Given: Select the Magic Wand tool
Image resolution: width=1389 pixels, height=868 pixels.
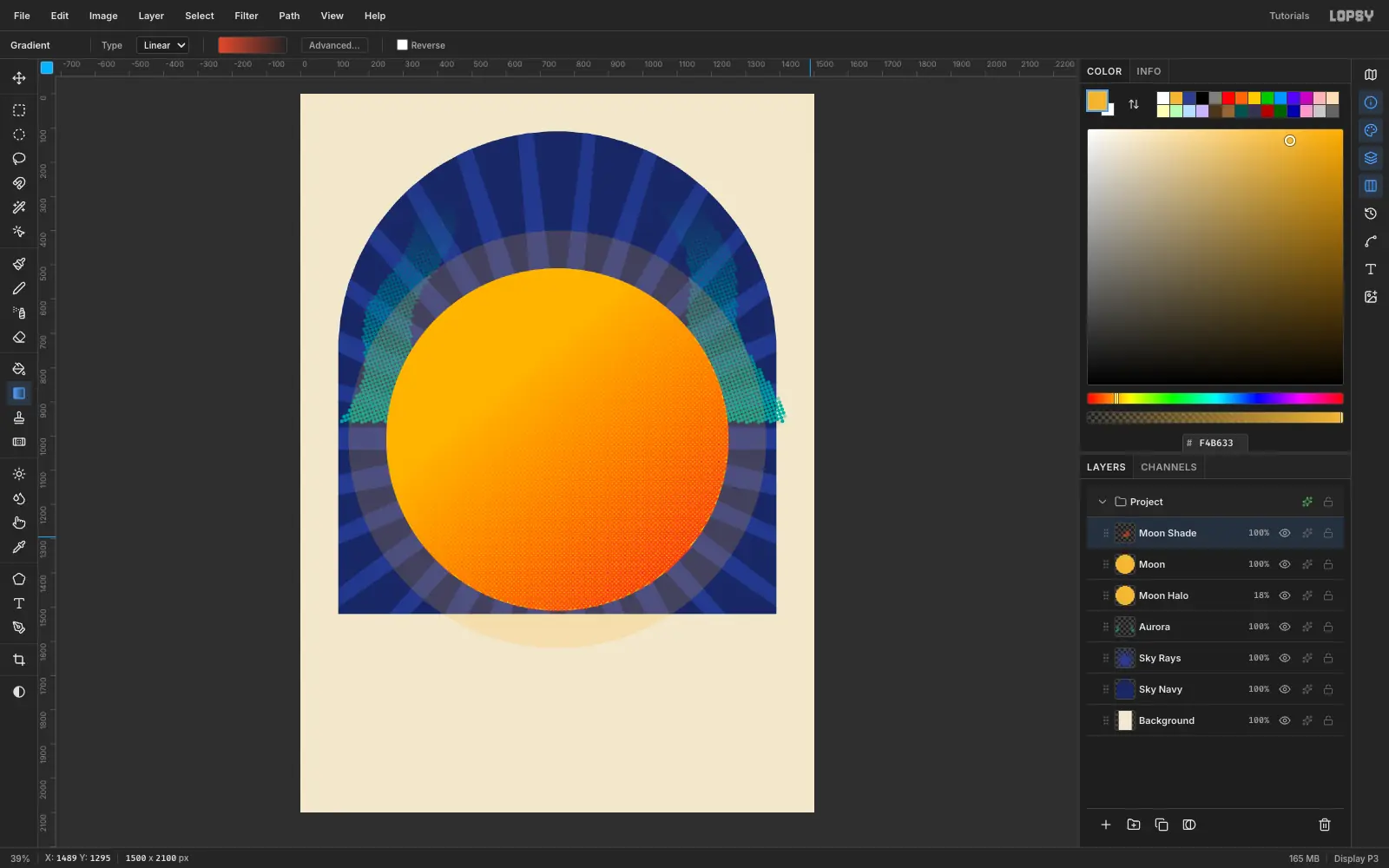Looking at the screenshot, I should [18, 207].
